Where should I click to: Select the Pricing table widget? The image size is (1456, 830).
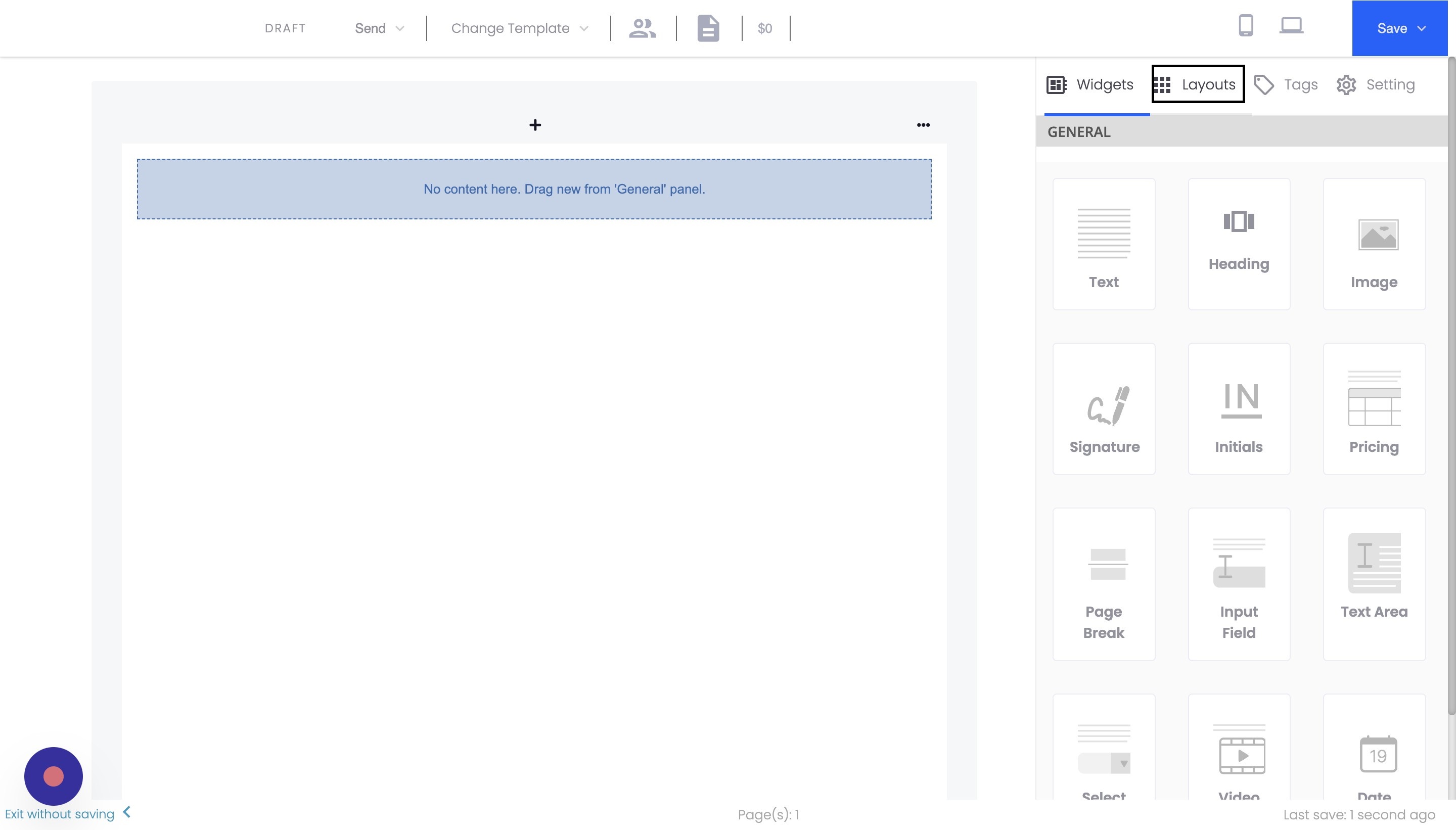click(x=1374, y=409)
